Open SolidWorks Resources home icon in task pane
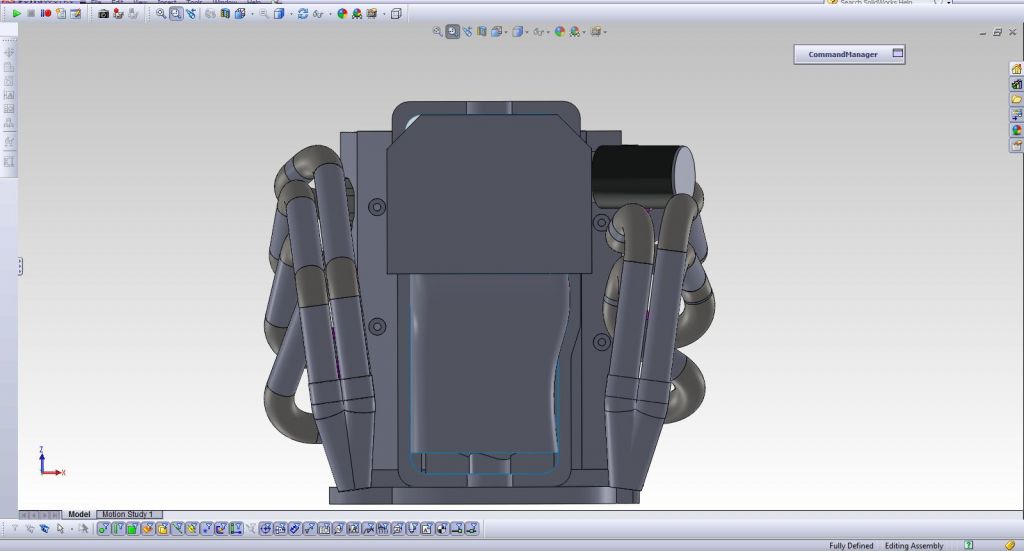The height and width of the screenshot is (551, 1024). (x=1016, y=69)
